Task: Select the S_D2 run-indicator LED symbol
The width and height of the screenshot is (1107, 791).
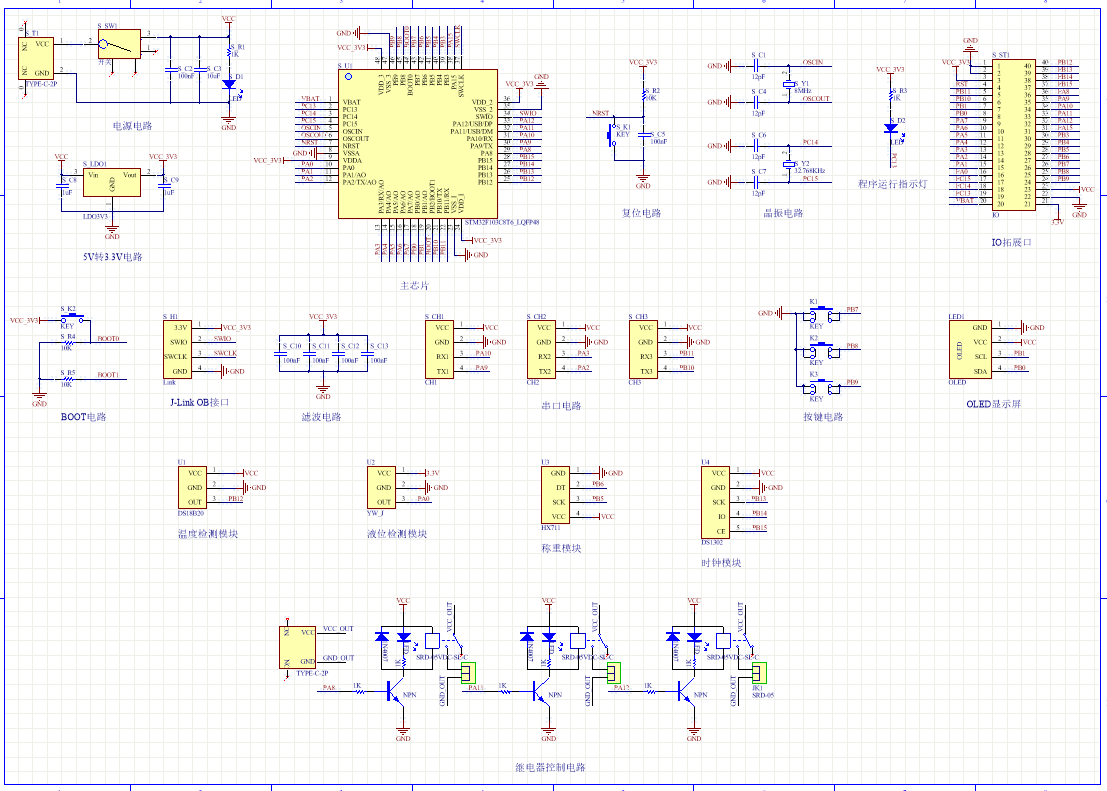Action: click(x=891, y=129)
